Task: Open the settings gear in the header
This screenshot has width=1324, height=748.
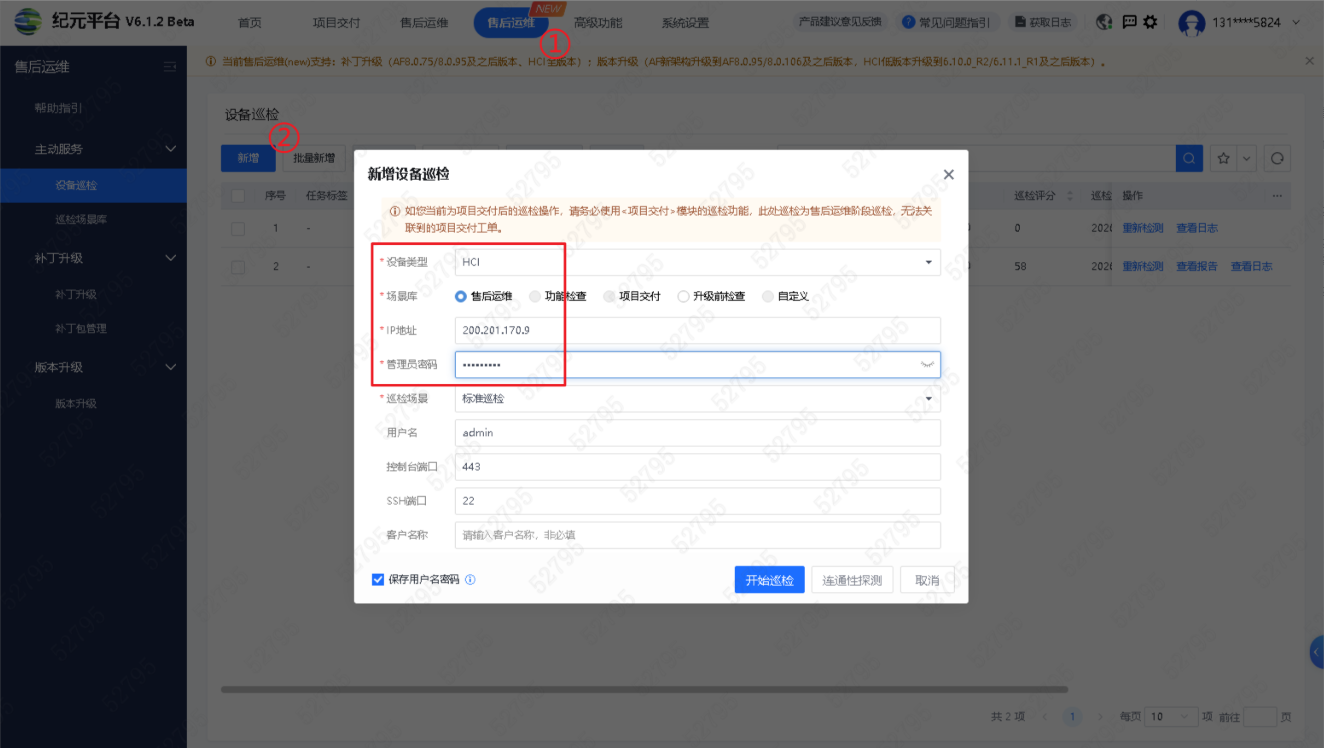Action: tap(1150, 22)
